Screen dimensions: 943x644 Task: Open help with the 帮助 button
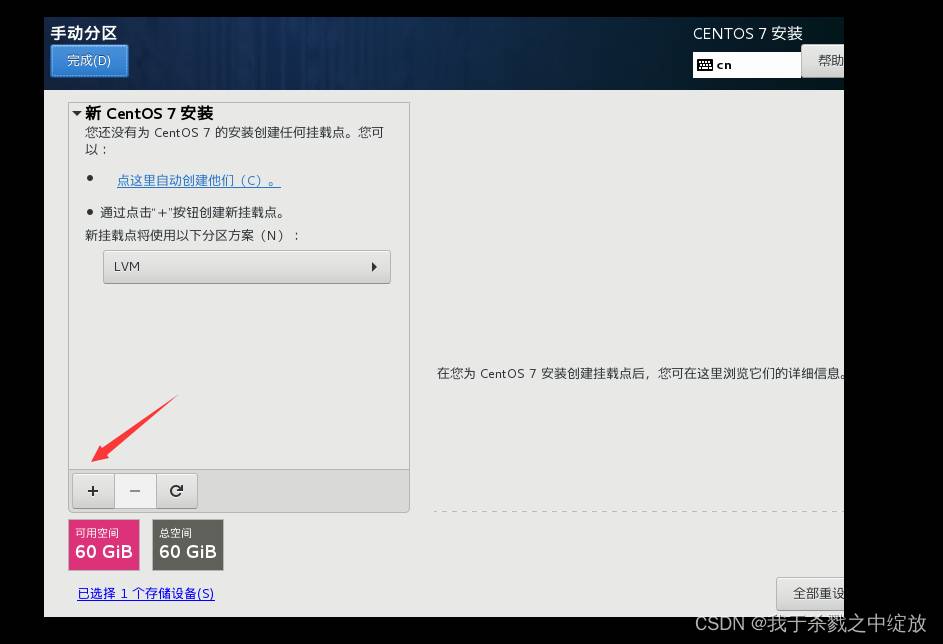(829, 61)
